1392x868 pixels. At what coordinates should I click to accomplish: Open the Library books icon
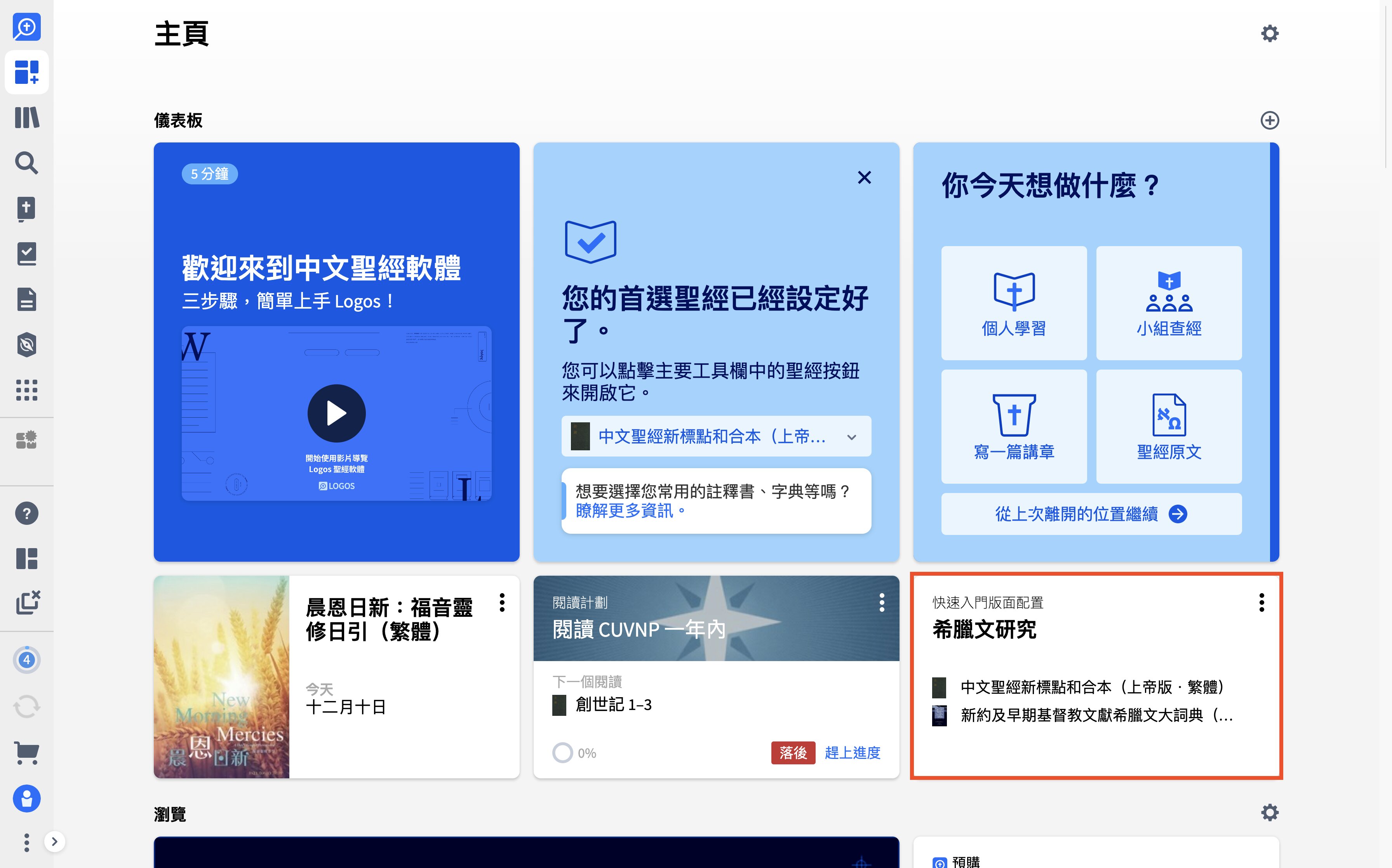26,118
